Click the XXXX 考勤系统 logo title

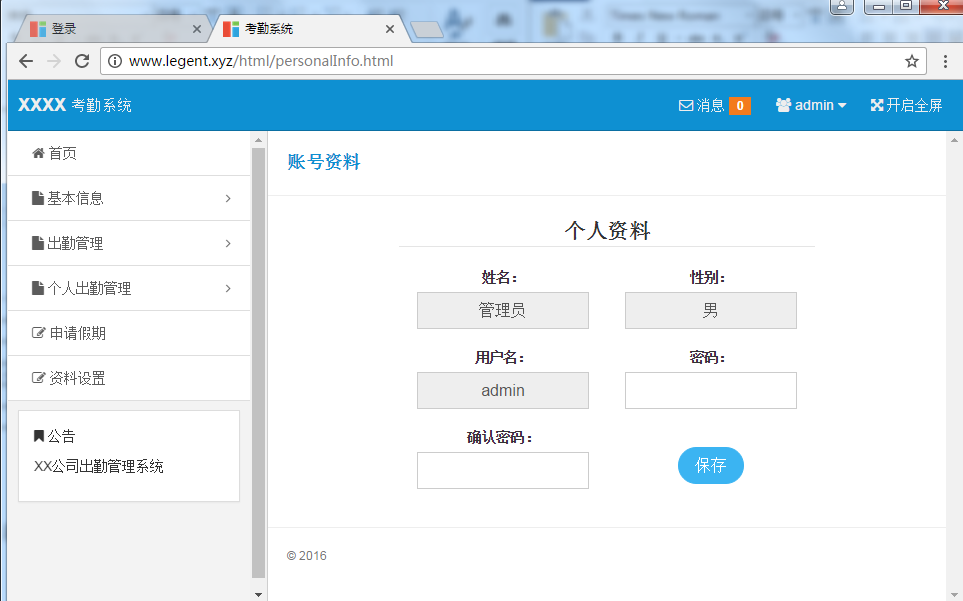(75, 105)
